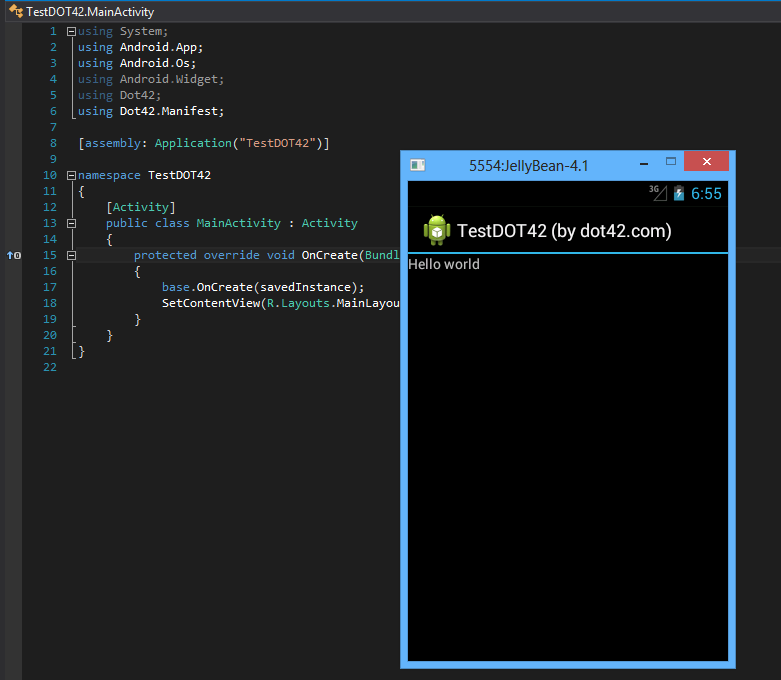Click the OnCreate method name on line 15
Screen dimensions: 781x680
pyautogui.click(x=329, y=255)
